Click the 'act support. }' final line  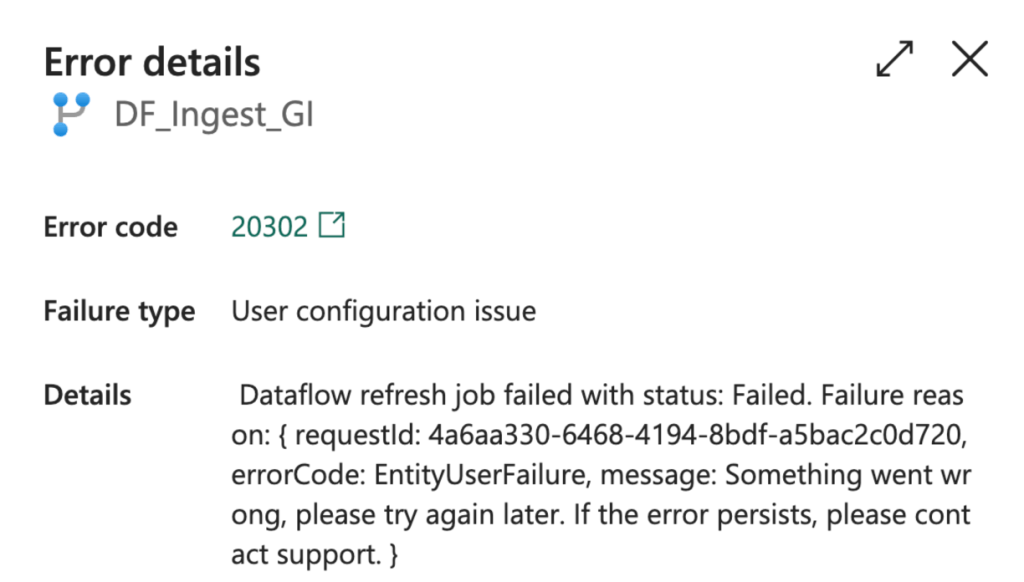point(315,555)
